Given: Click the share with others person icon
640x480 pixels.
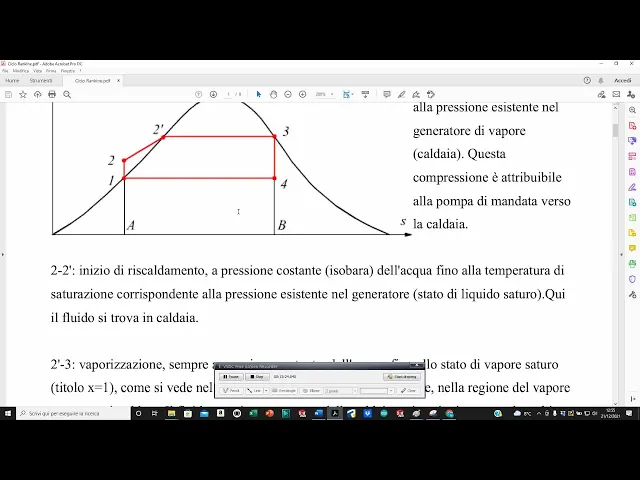Looking at the screenshot, I should click(631, 95).
